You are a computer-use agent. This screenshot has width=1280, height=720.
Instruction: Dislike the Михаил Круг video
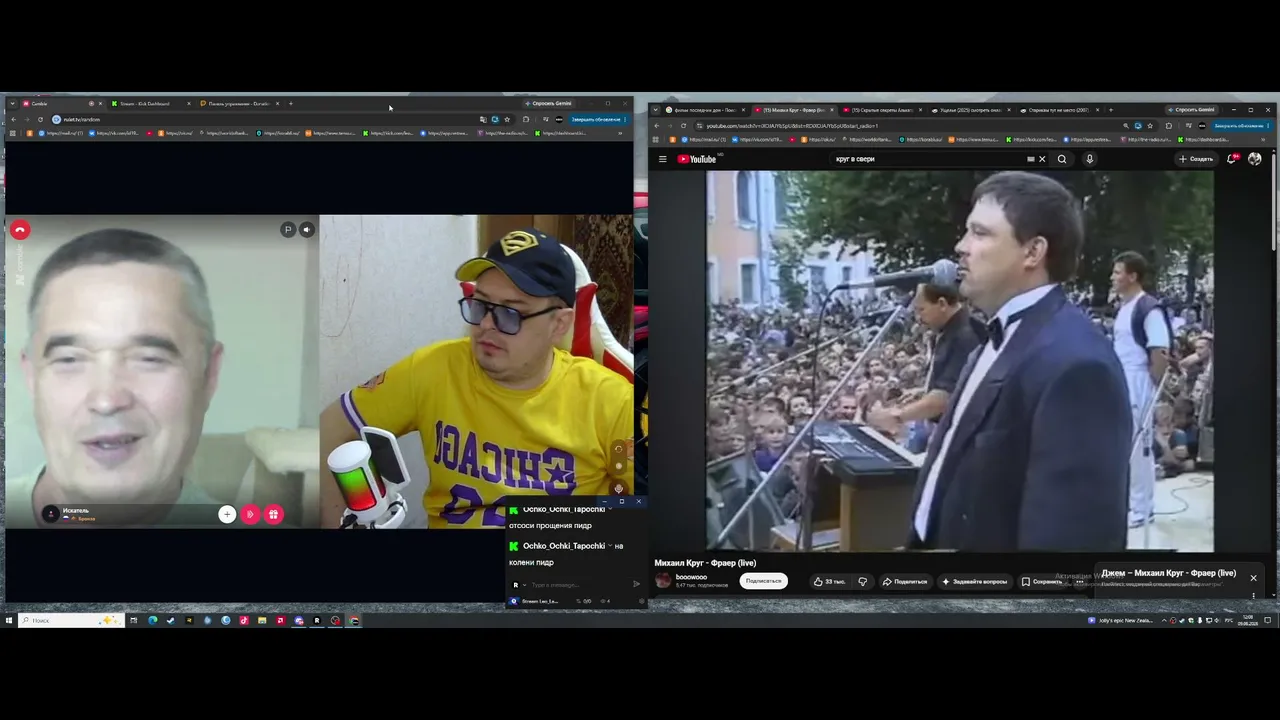click(862, 581)
